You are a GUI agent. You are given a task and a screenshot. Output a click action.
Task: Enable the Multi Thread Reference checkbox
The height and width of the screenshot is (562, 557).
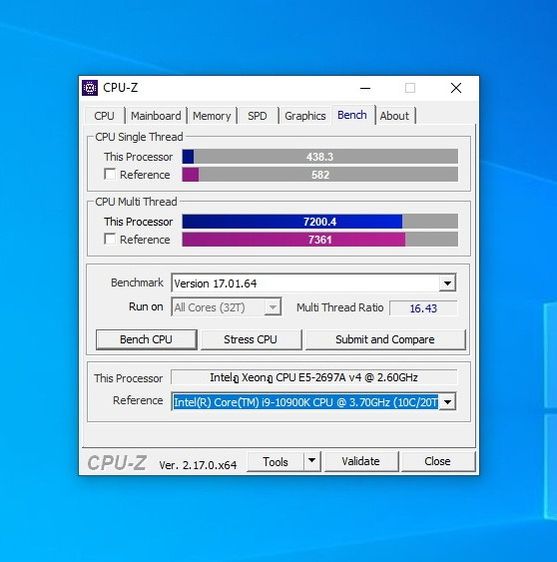[x=110, y=239]
